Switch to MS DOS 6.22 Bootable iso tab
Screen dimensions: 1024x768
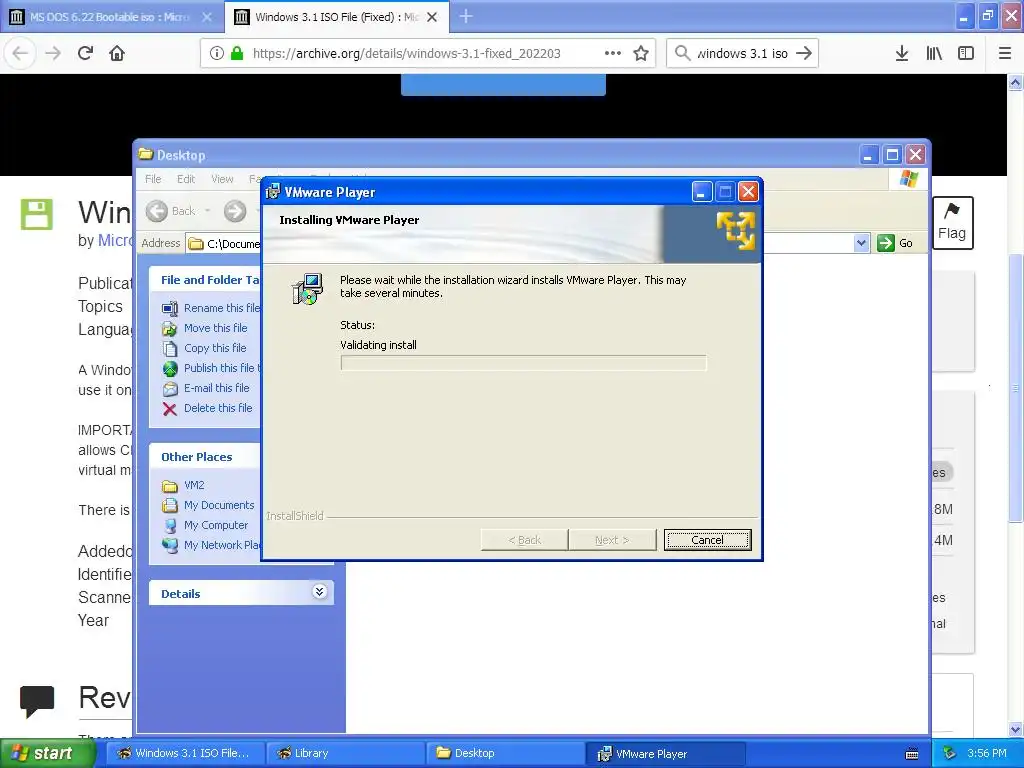pos(111,17)
